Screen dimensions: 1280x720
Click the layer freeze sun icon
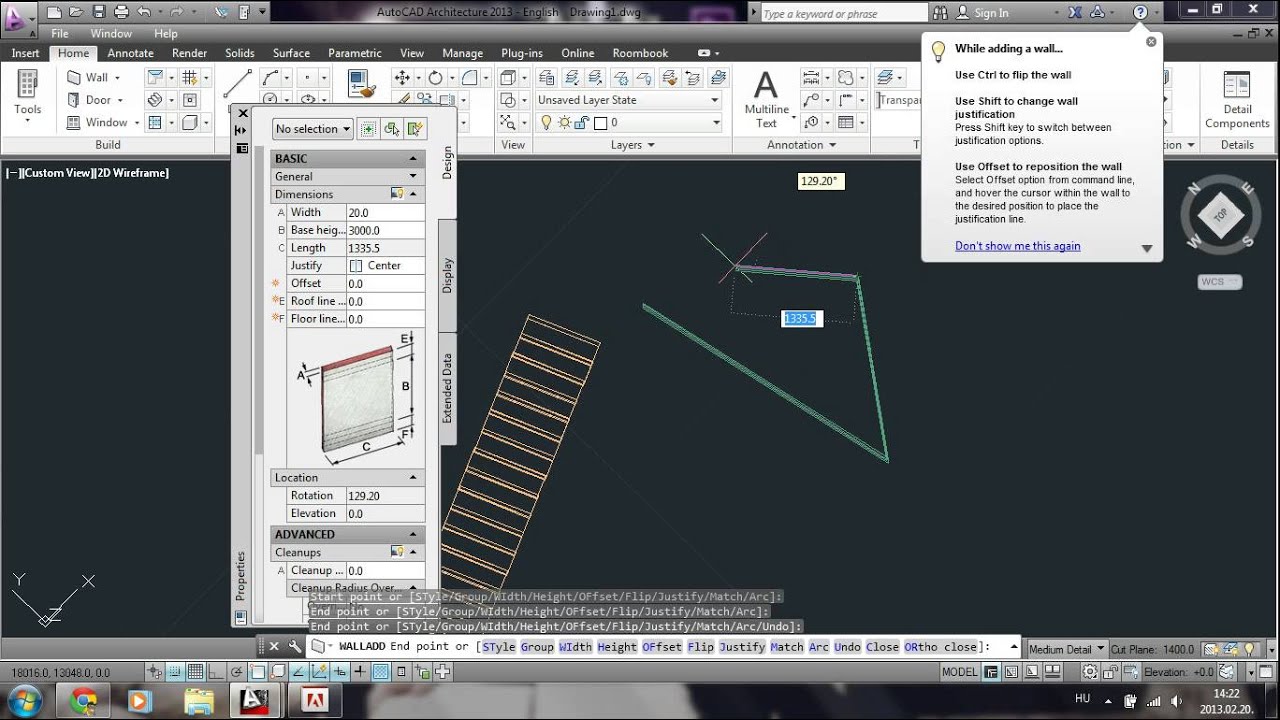[564, 122]
